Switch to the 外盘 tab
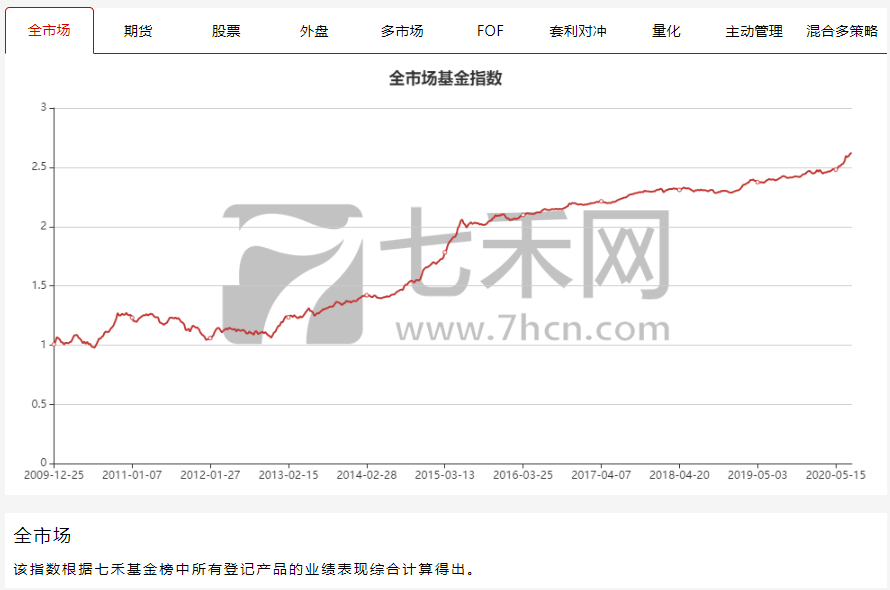The height and width of the screenshot is (590, 890). coord(314,31)
